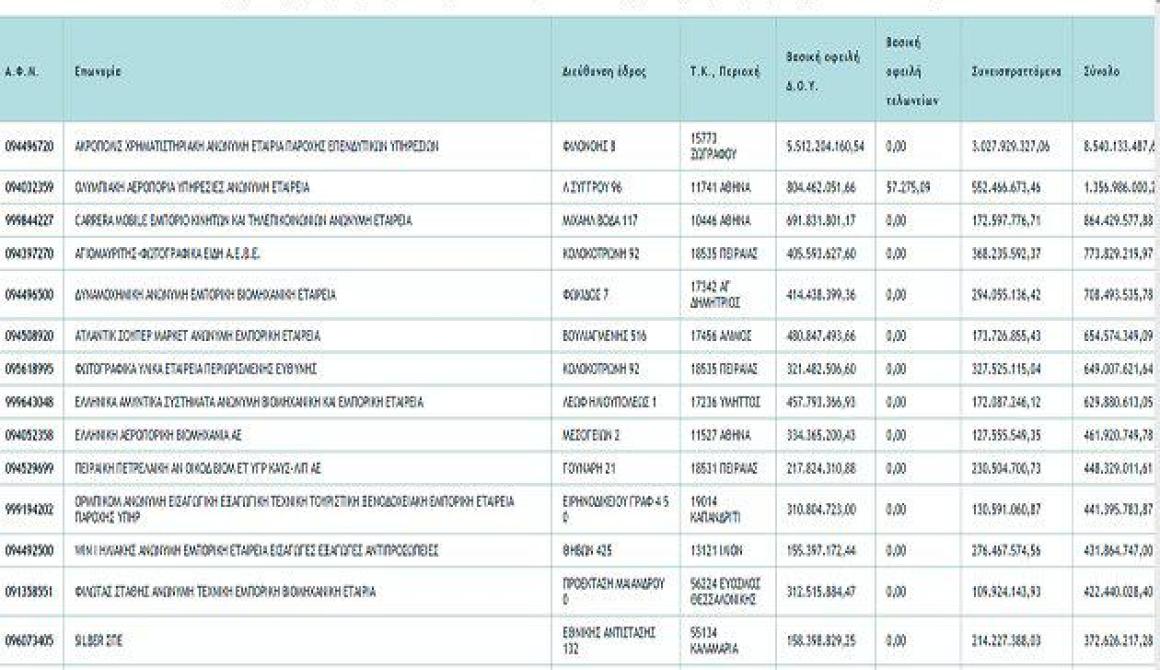
Task: Click the ΕΛΛΗΝΙΚΗ ΑΕΡΟΠΟΡΙΚΗ ΒΙΟΜΗΧΑΝΙΑ ΑΕ name
Action: point(158,436)
